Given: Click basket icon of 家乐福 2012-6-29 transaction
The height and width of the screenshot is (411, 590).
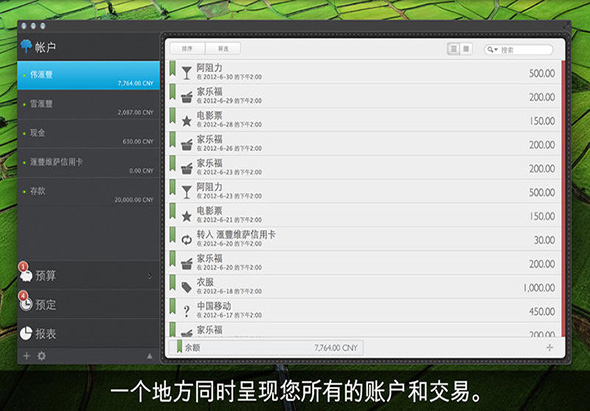Looking at the screenshot, I should tap(187, 97).
